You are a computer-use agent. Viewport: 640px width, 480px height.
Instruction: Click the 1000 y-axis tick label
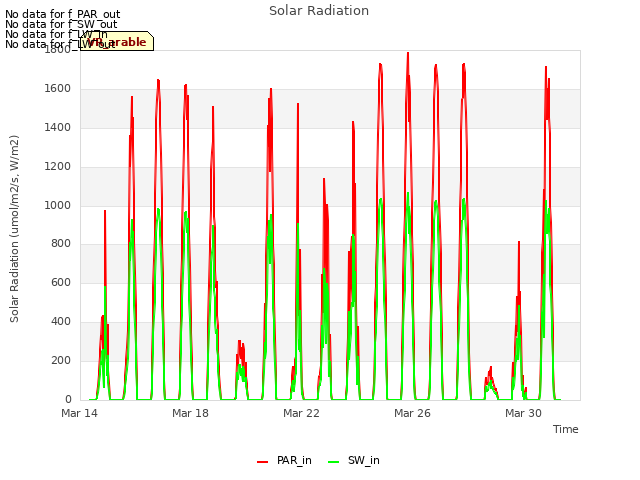58,205
